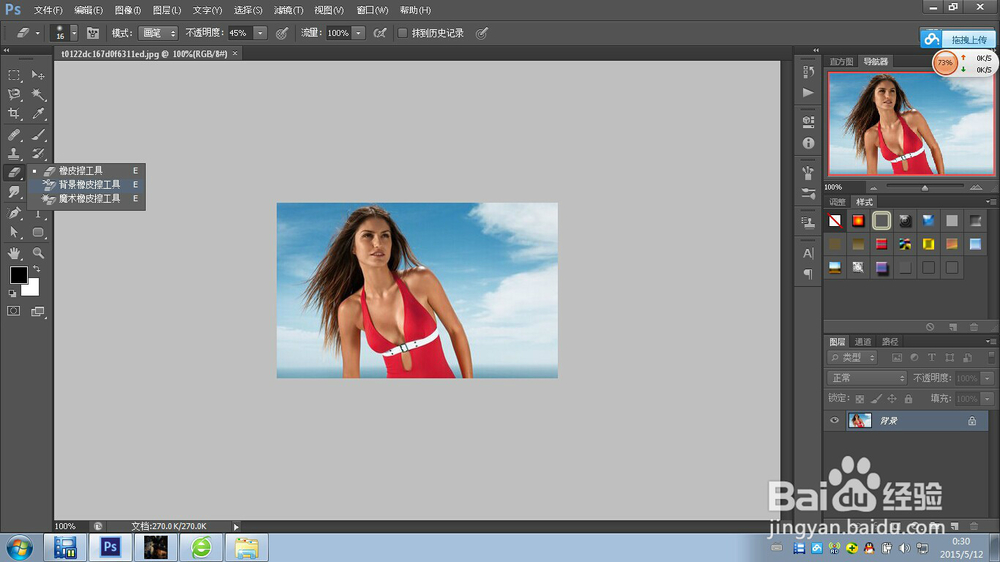1000x562 pixels.
Task: Activate the Zoom magnifier tool
Action: [39, 253]
